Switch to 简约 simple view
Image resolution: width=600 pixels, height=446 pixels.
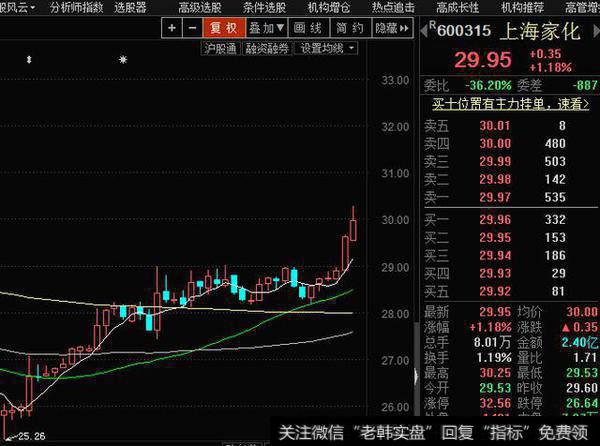[x=350, y=28]
